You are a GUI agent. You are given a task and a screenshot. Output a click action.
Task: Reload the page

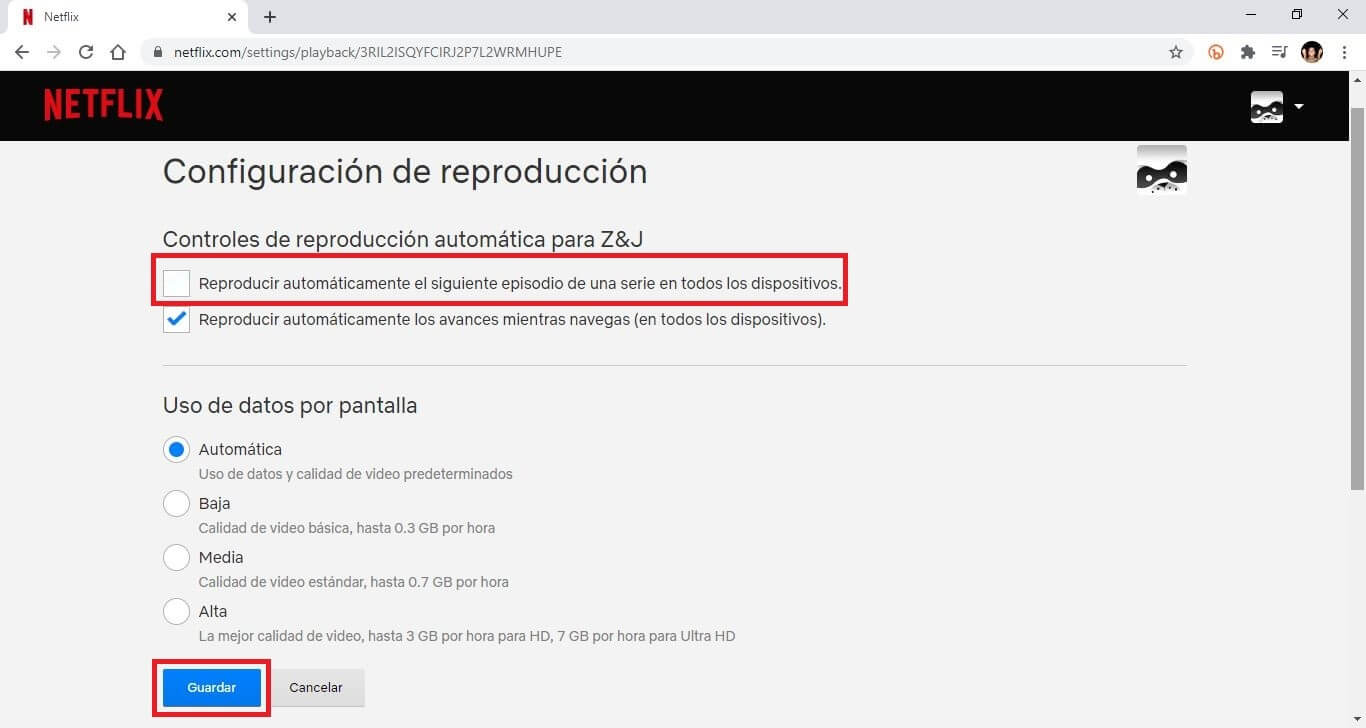pos(86,52)
